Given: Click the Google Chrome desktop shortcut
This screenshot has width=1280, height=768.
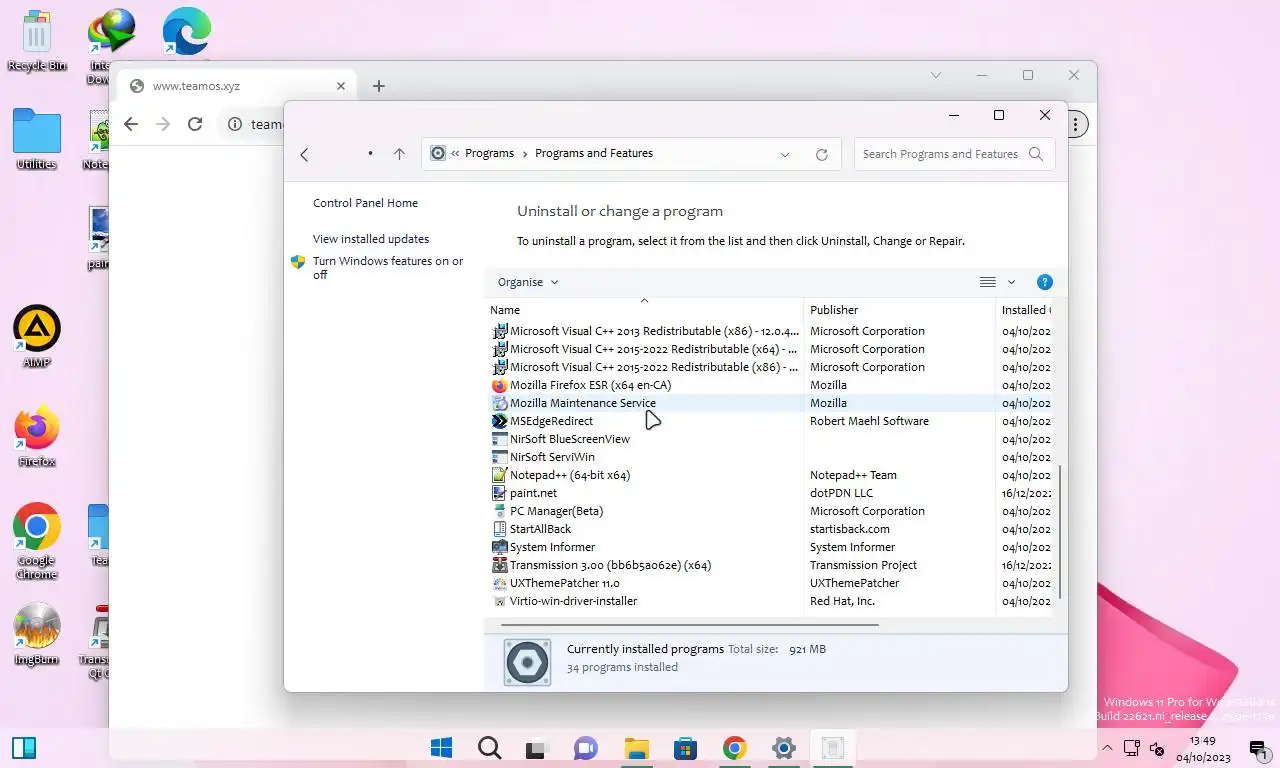Looking at the screenshot, I should [37, 541].
